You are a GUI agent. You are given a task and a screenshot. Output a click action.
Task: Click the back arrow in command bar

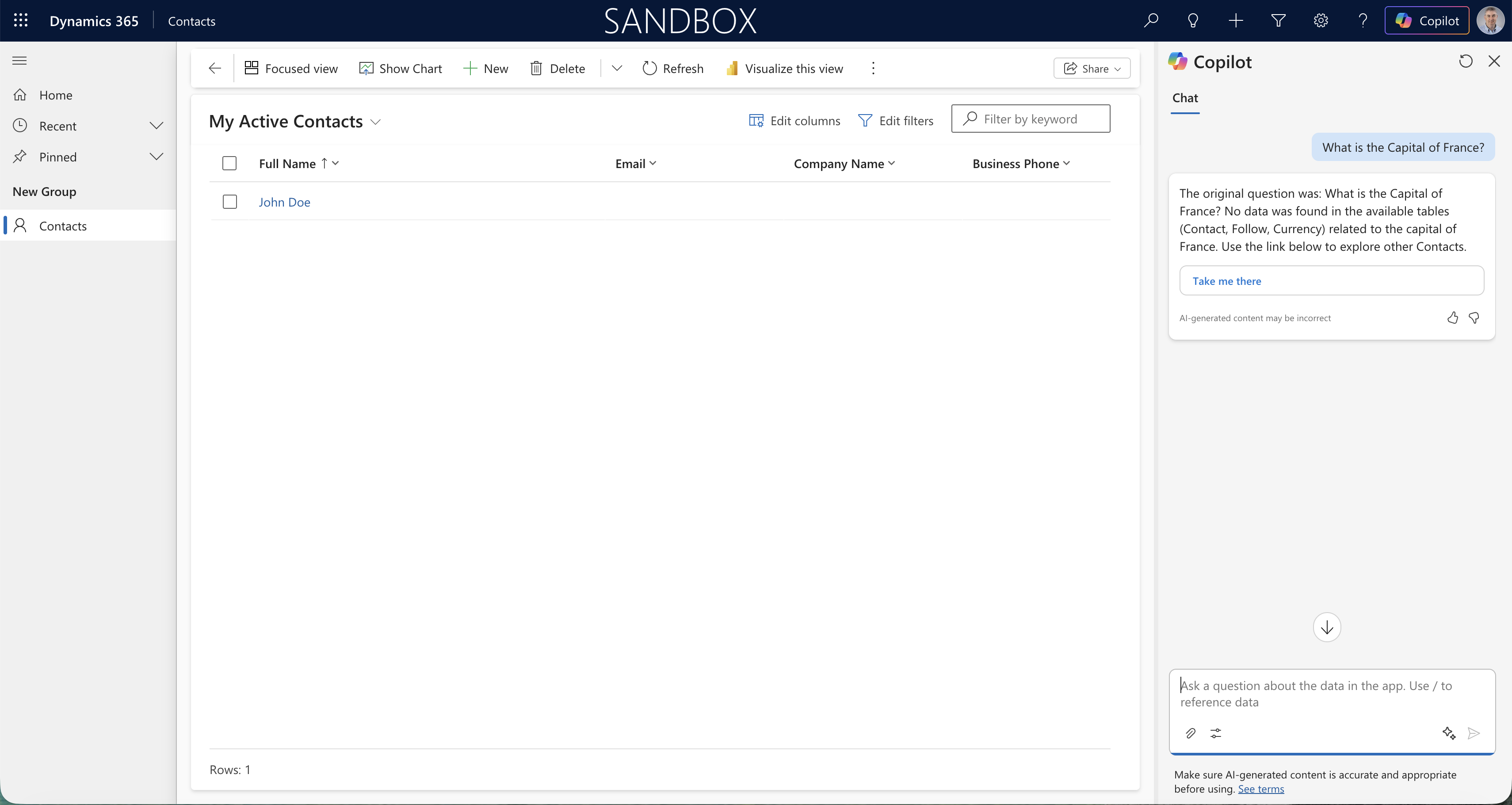pyautogui.click(x=215, y=69)
